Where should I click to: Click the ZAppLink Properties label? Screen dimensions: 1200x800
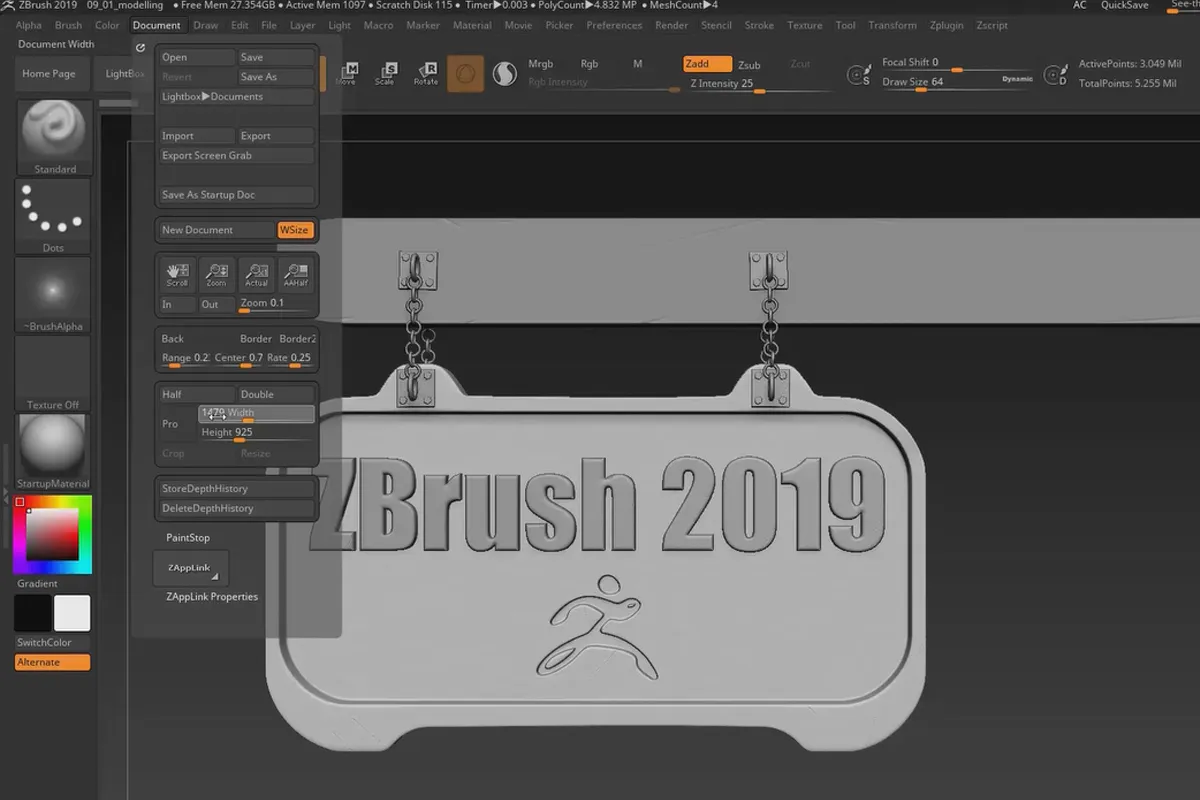[x=211, y=597]
